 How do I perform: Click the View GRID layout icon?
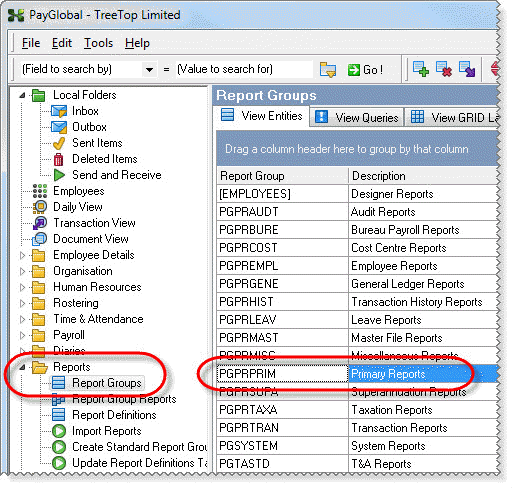[x=417, y=117]
